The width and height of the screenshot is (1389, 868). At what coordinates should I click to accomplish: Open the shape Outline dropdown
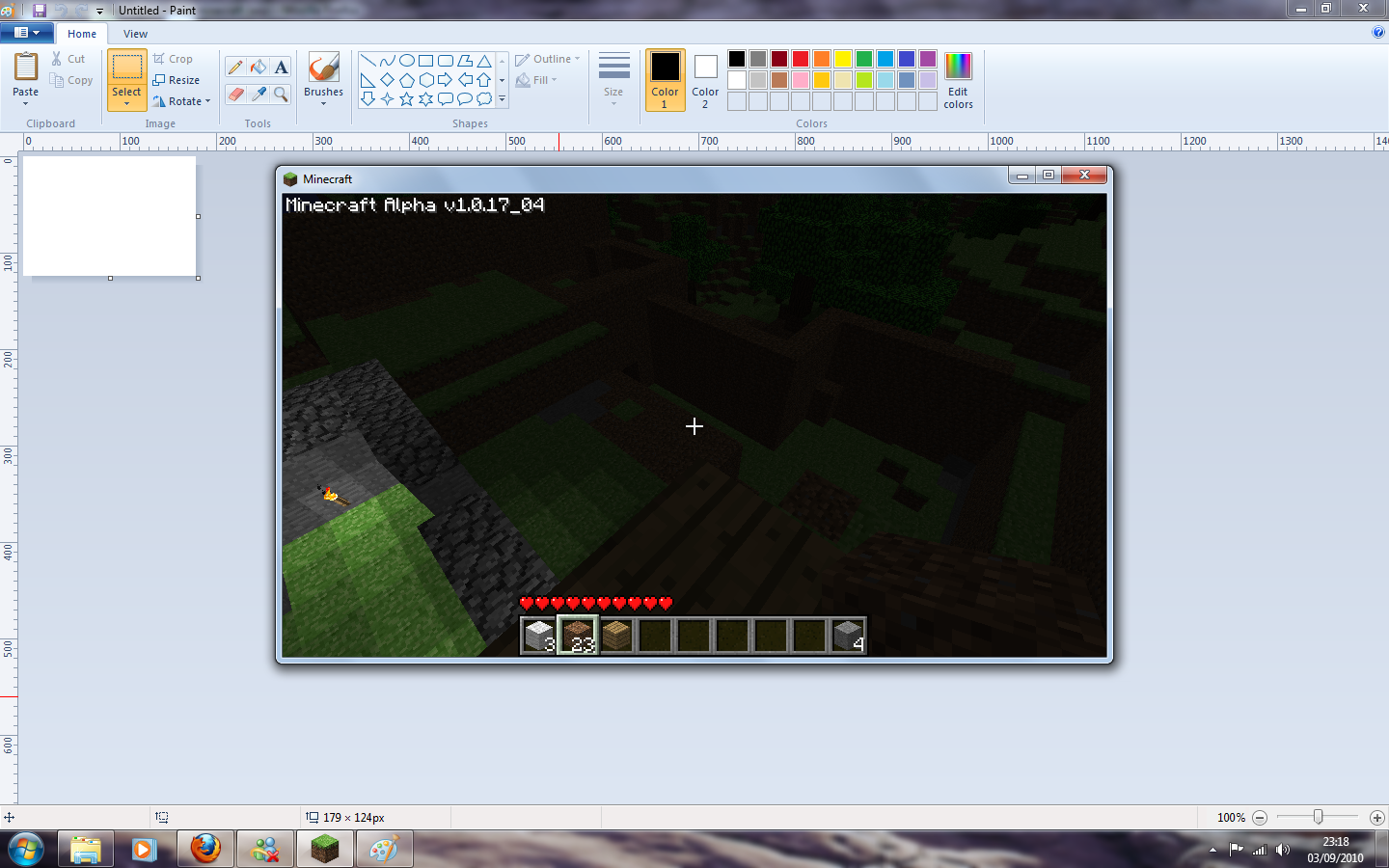548,59
